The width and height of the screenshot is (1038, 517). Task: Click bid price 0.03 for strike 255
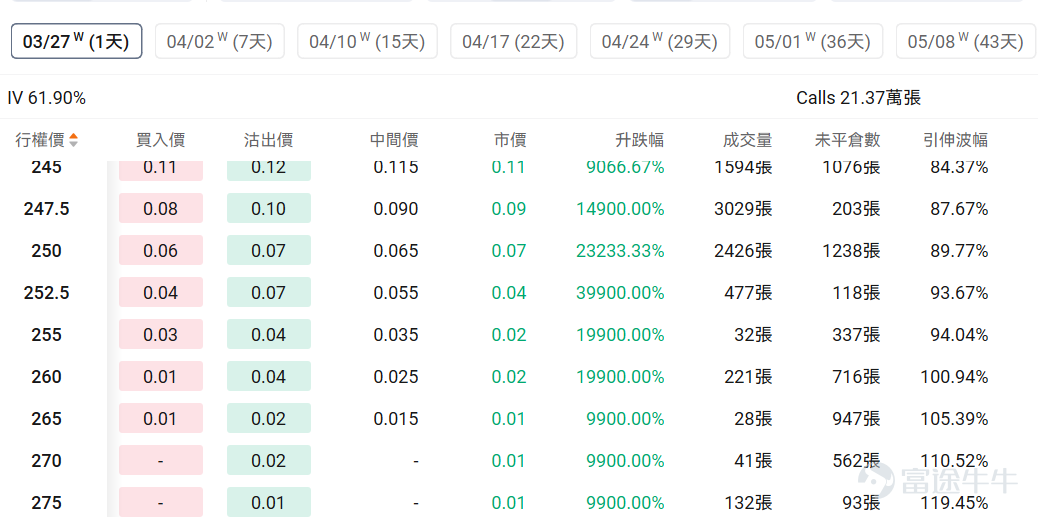[161, 335]
